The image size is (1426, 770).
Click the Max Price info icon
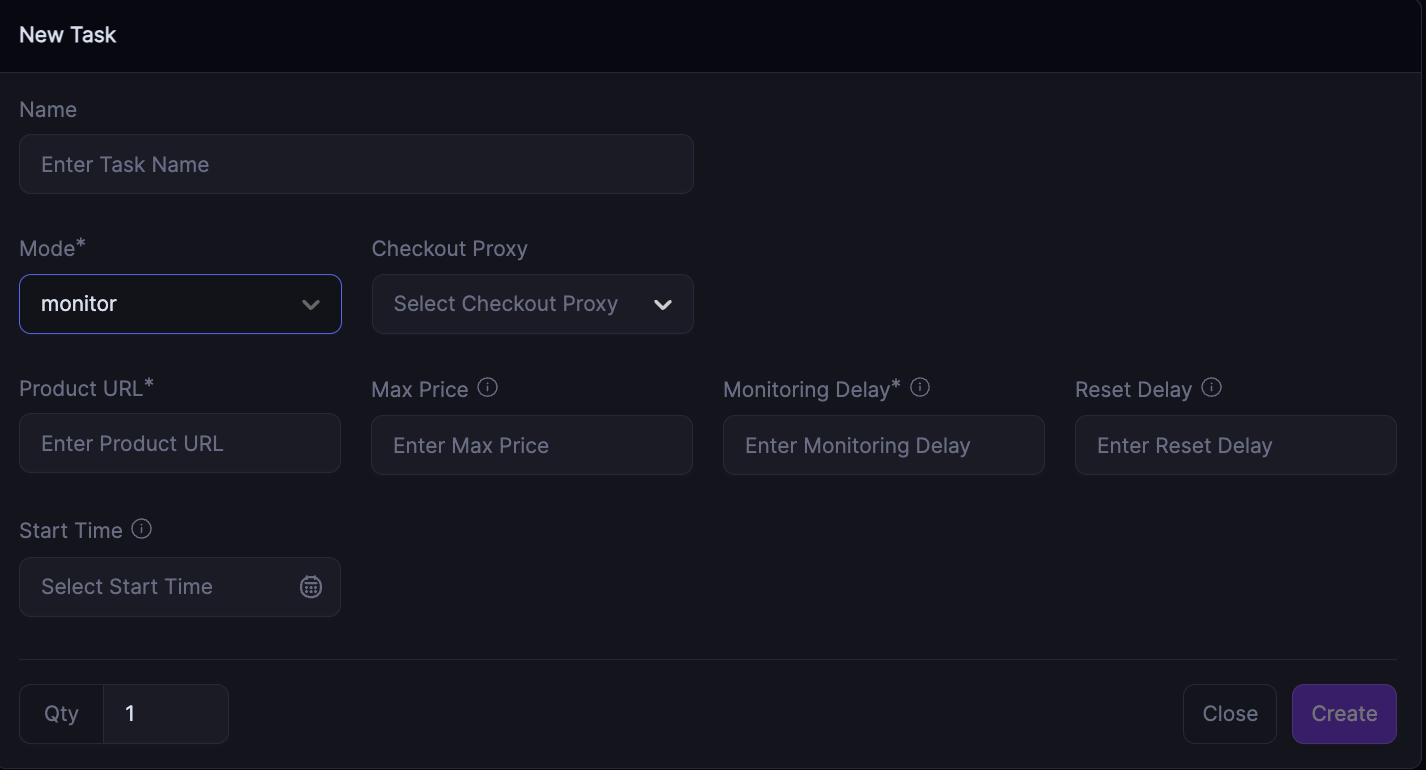(488, 388)
